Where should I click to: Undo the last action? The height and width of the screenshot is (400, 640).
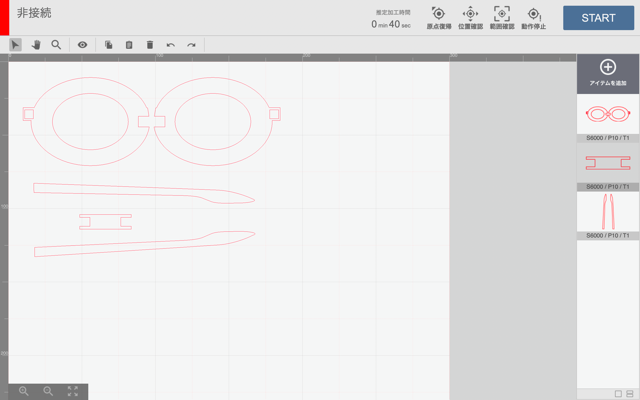171,45
